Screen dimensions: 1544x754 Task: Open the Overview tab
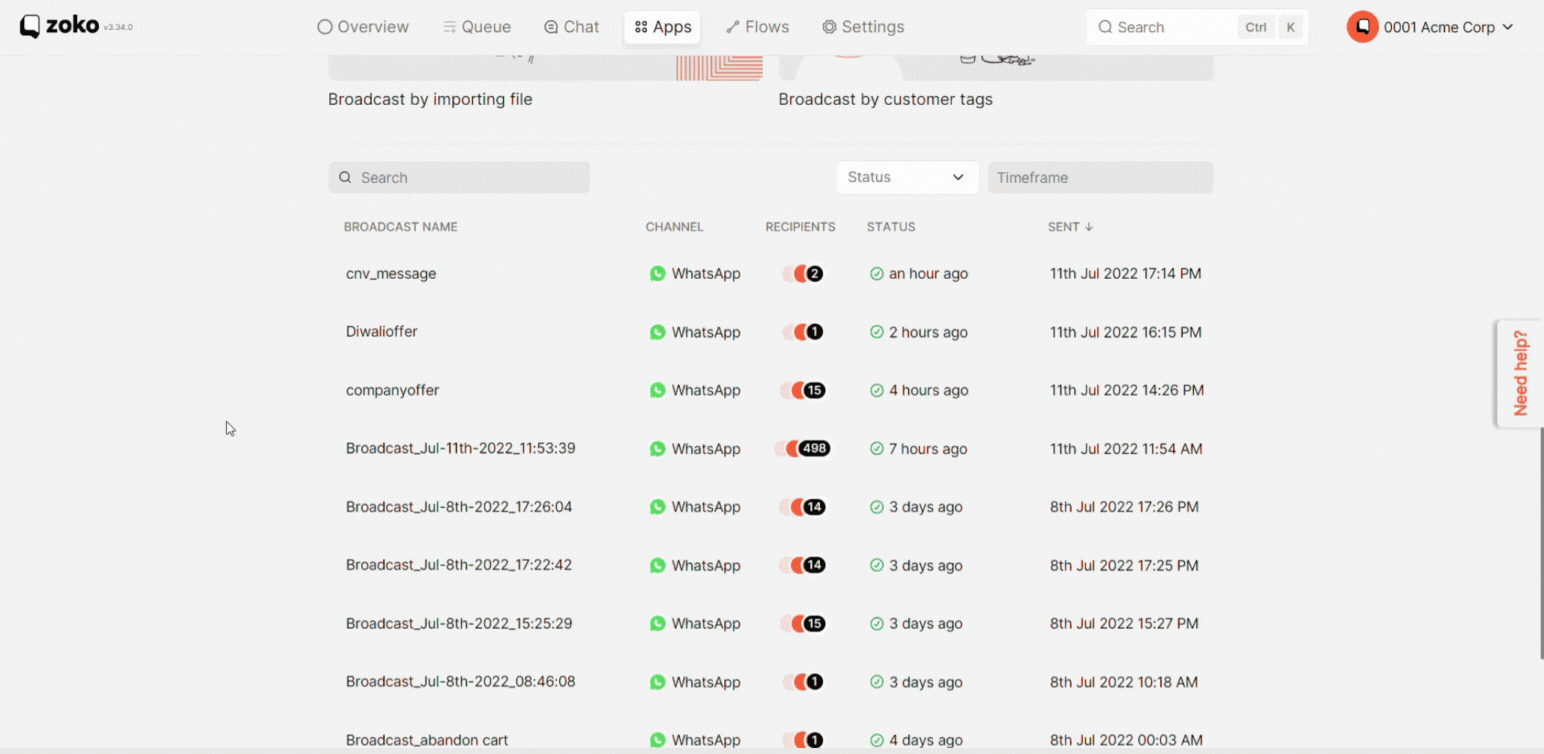pos(363,27)
